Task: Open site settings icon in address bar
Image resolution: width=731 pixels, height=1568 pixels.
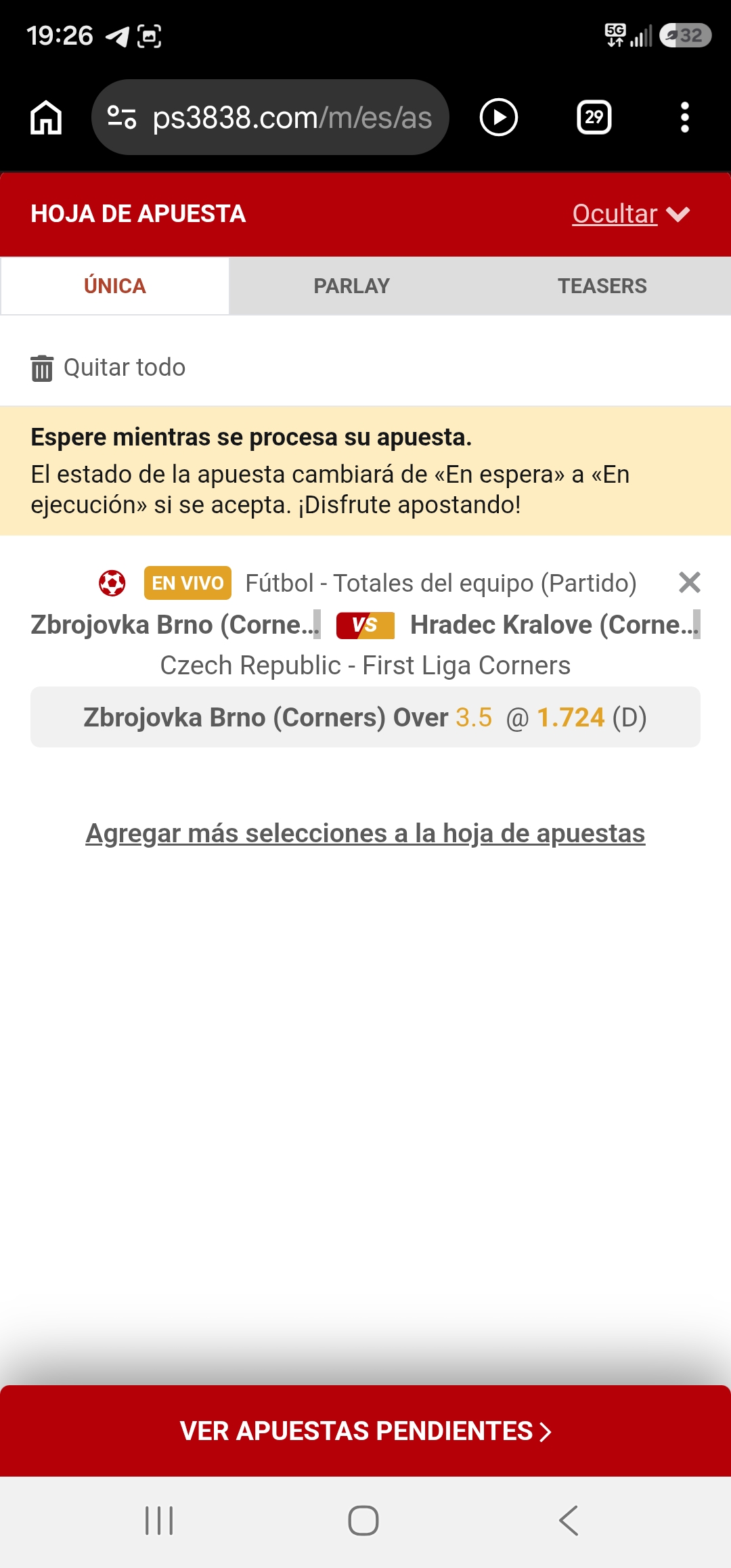Action: click(123, 117)
